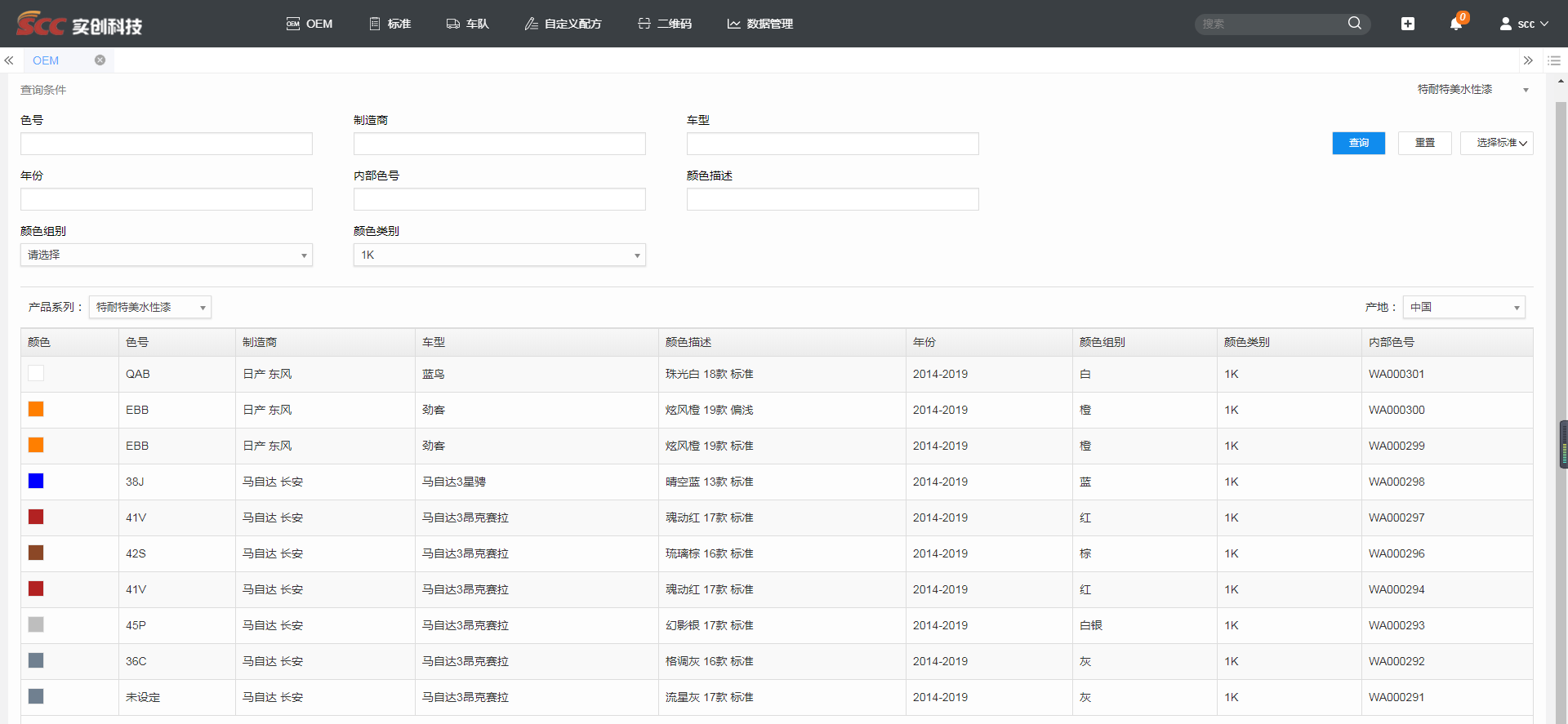The width and height of the screenshot is (1568, 724).
Task: Close the OEM tab
Action: coord(100,60)
